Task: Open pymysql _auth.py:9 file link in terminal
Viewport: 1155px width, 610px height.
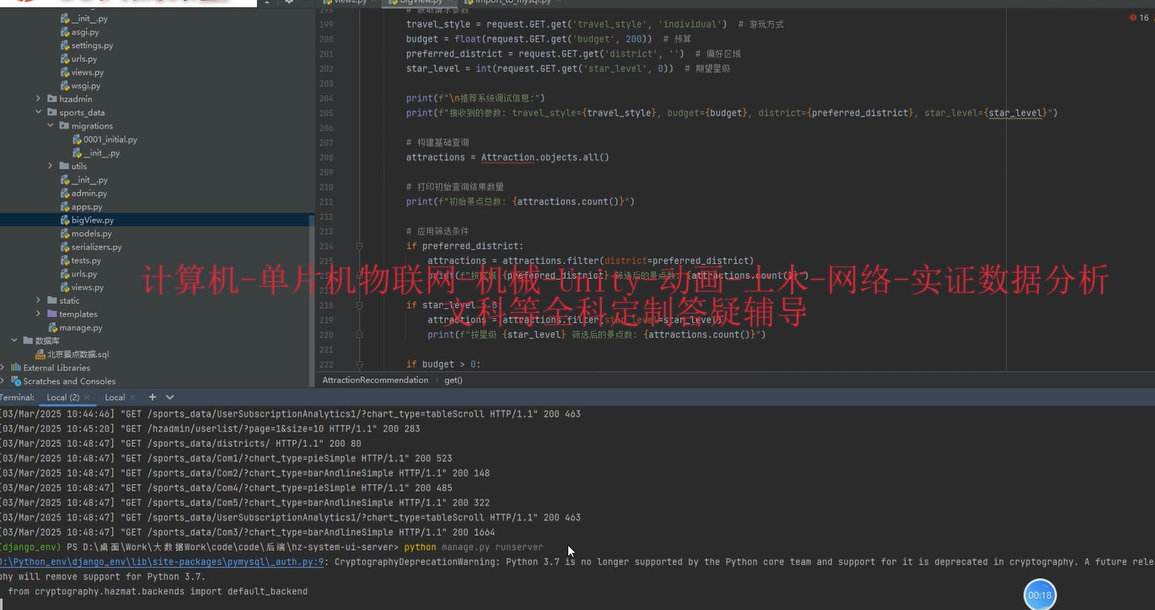Action: tap(161, 562)
